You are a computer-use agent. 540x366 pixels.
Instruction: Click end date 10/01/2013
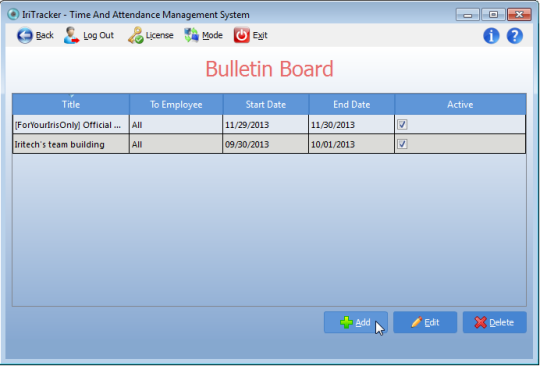(333, 144)
